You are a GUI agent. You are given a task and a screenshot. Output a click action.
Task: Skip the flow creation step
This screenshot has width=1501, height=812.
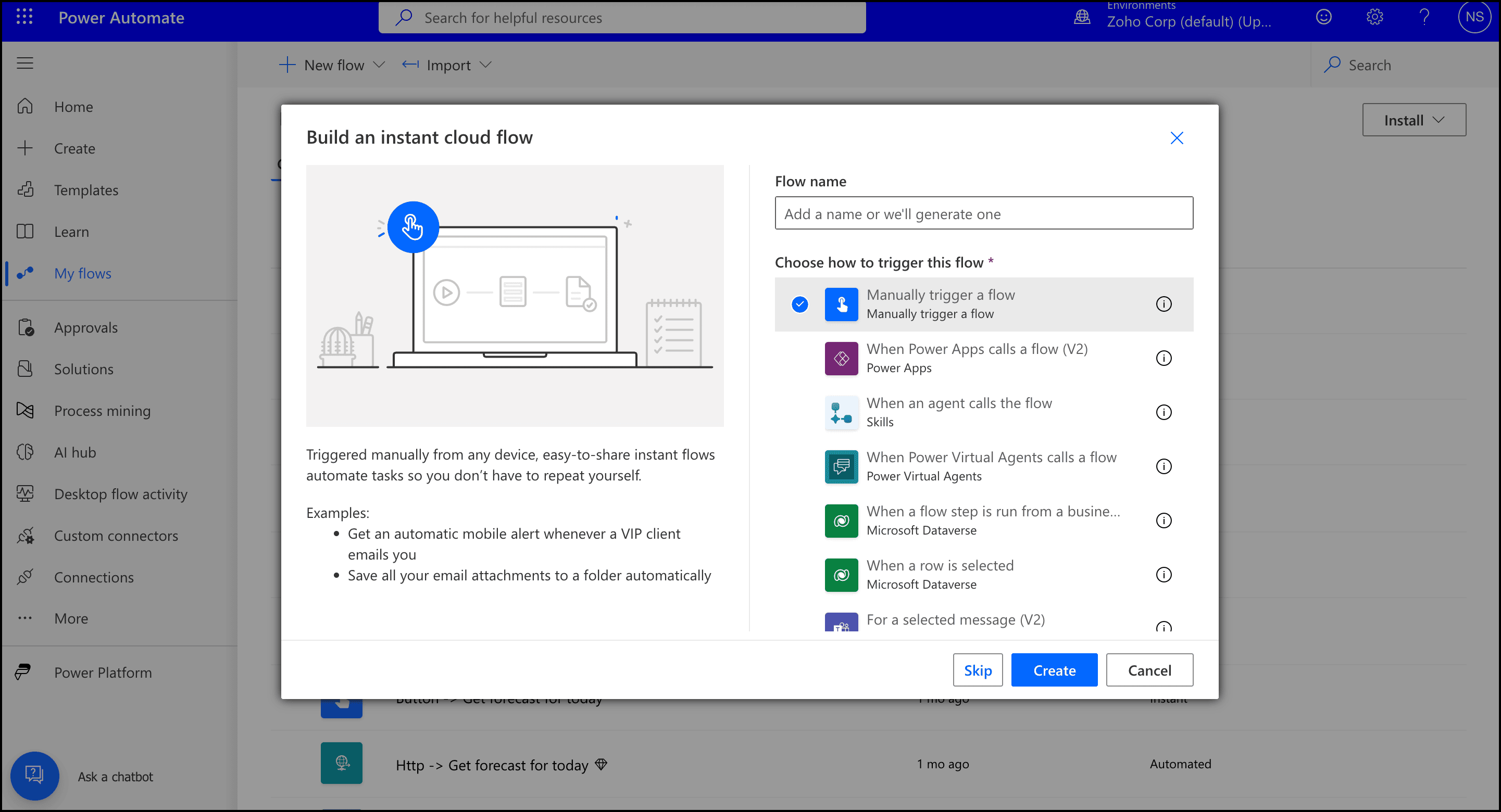click(977, 670)
